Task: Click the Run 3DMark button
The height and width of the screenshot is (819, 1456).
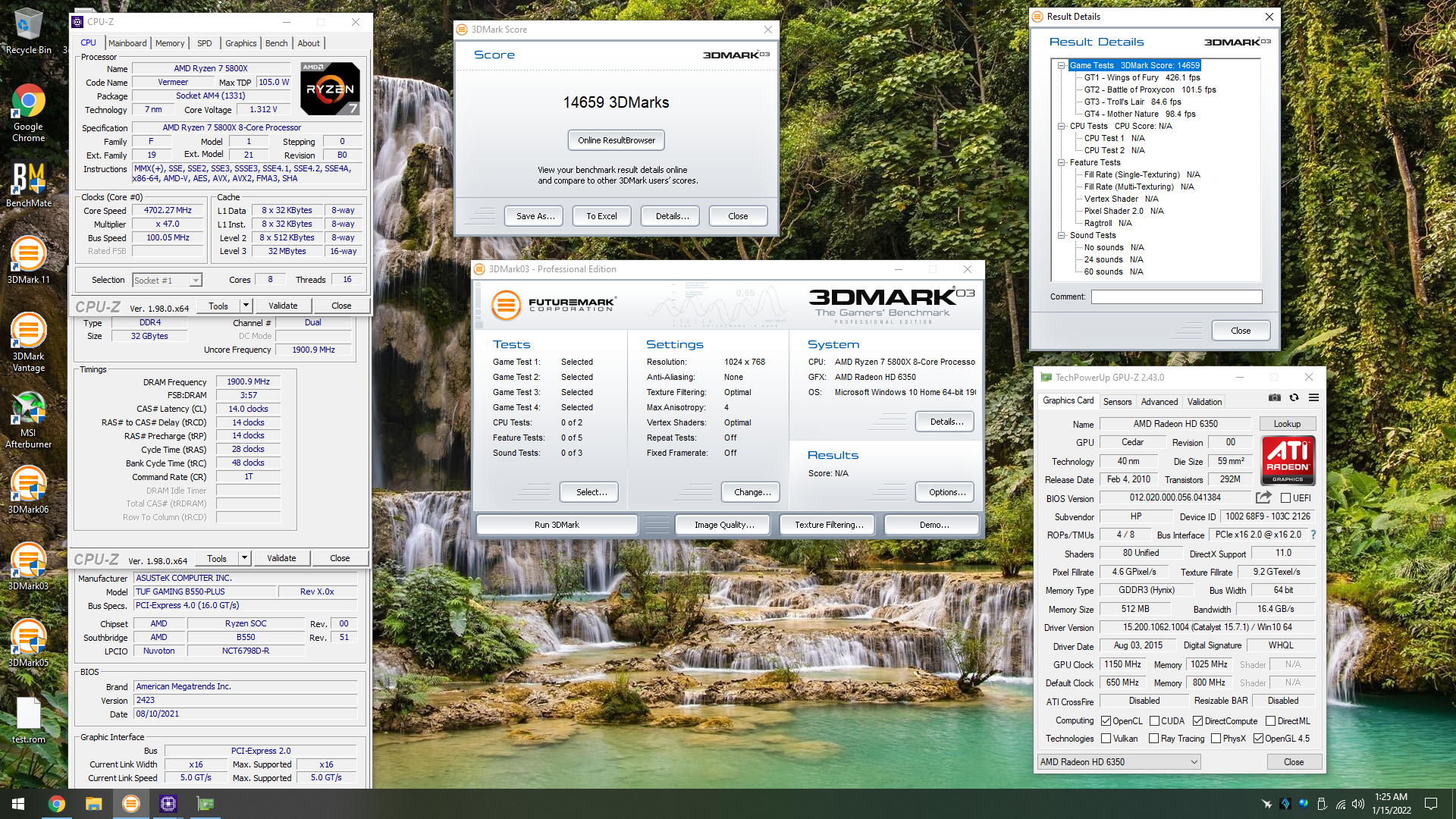Action: (x=557, y=525)
